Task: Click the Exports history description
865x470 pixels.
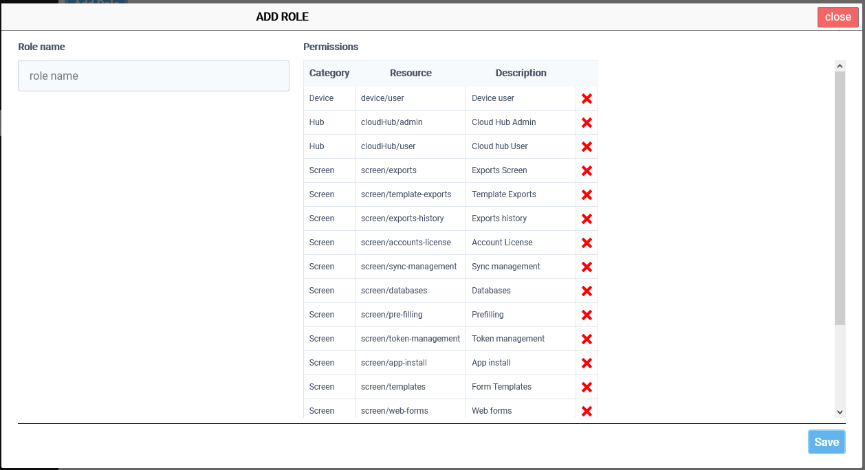Action: [x=499, y=218]
